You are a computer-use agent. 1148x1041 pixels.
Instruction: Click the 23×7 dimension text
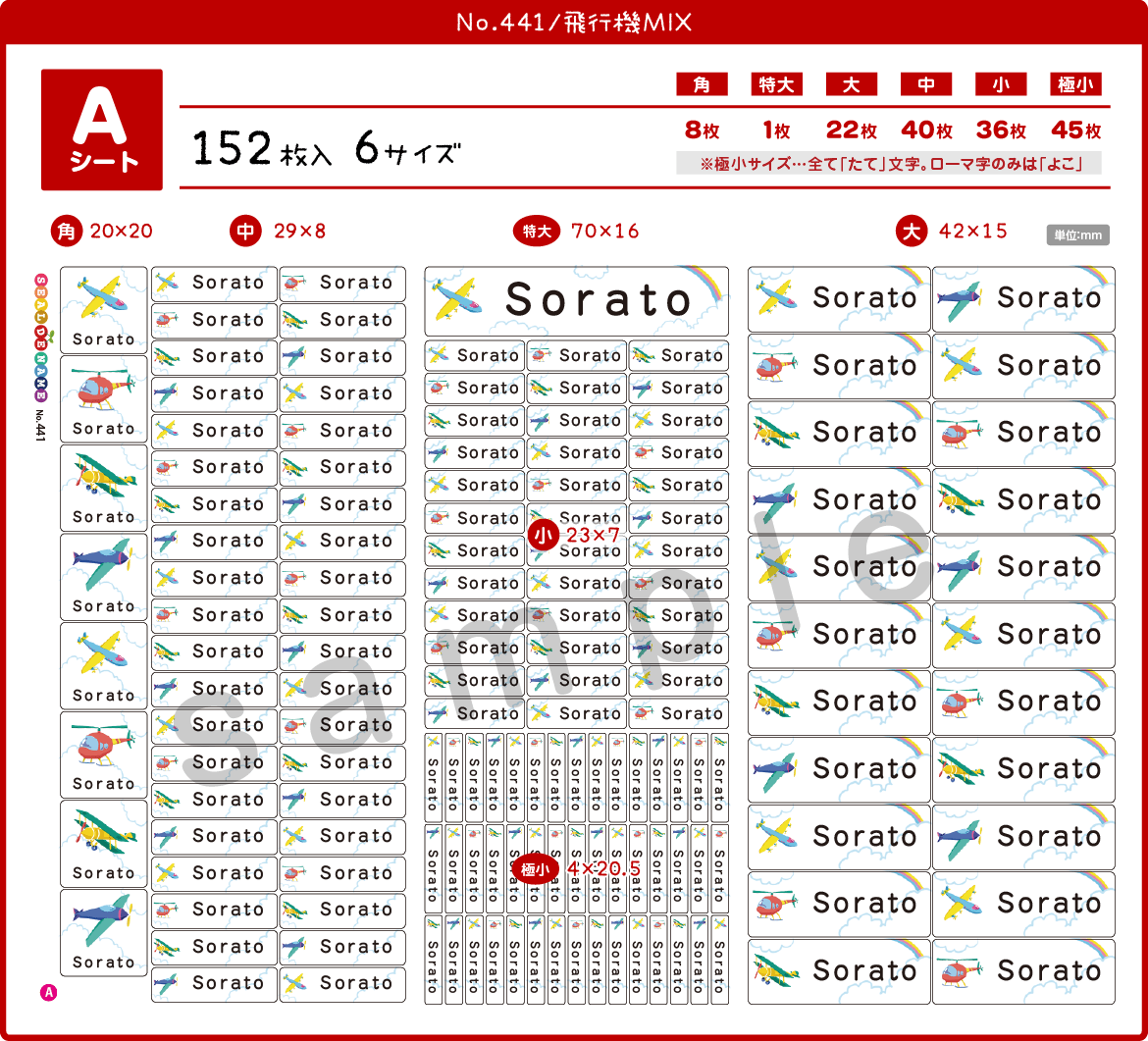pyautogui.click(x=593, y=535)
